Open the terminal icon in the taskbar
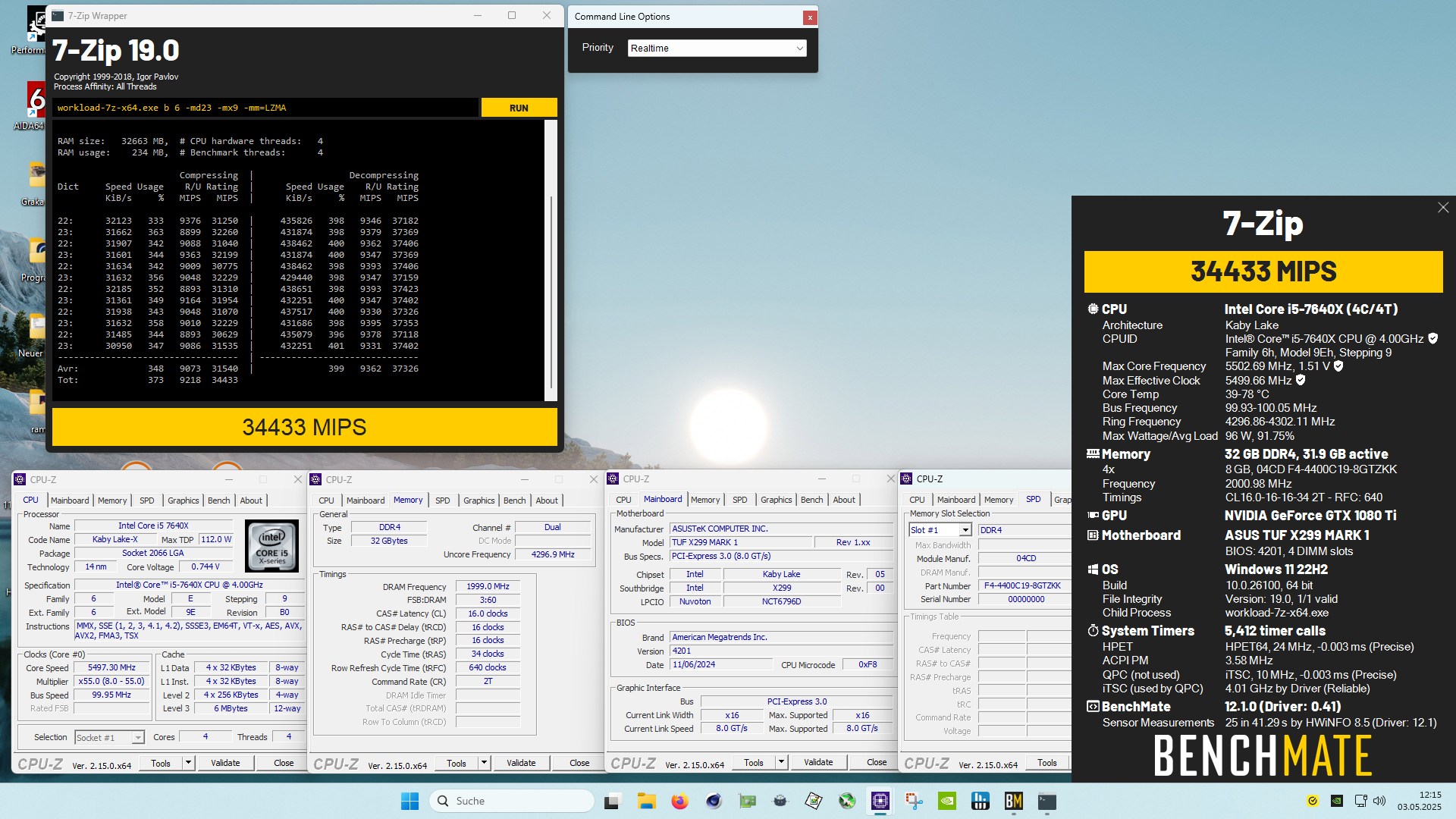Viewport: 1456px width, 819px height. click(1047, 801)
